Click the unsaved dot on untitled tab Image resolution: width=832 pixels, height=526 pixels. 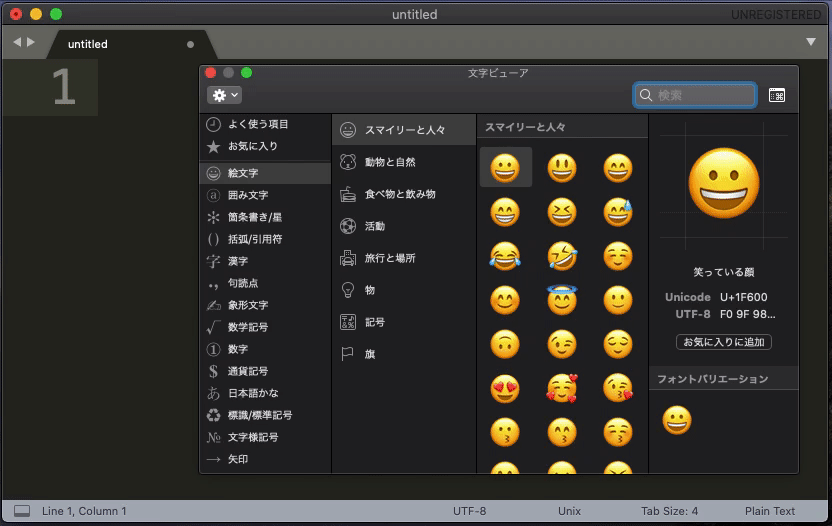point(190,45)
